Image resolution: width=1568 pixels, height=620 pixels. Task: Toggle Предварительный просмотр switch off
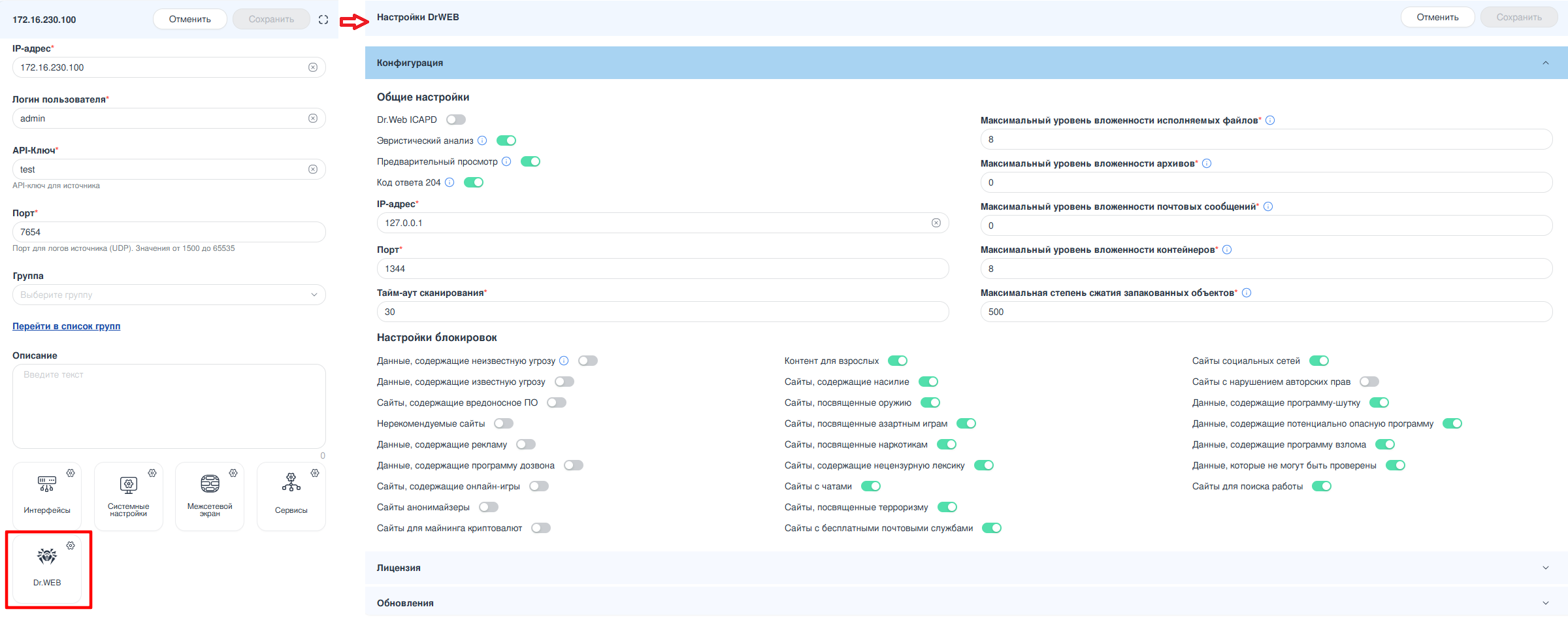pyautogui.click(x=531, y=161)
